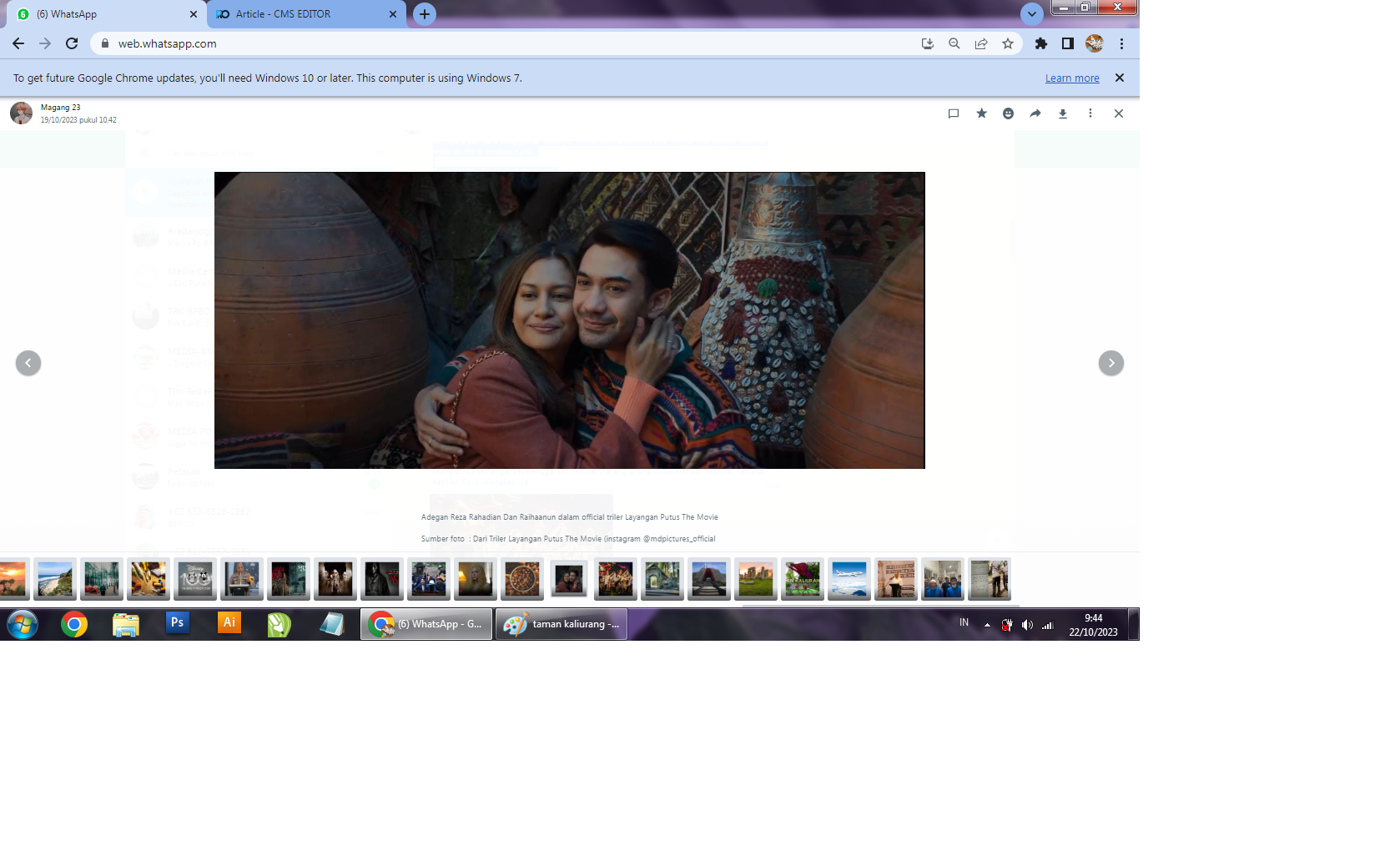Click the main movie scene photo

pos(570,320)
